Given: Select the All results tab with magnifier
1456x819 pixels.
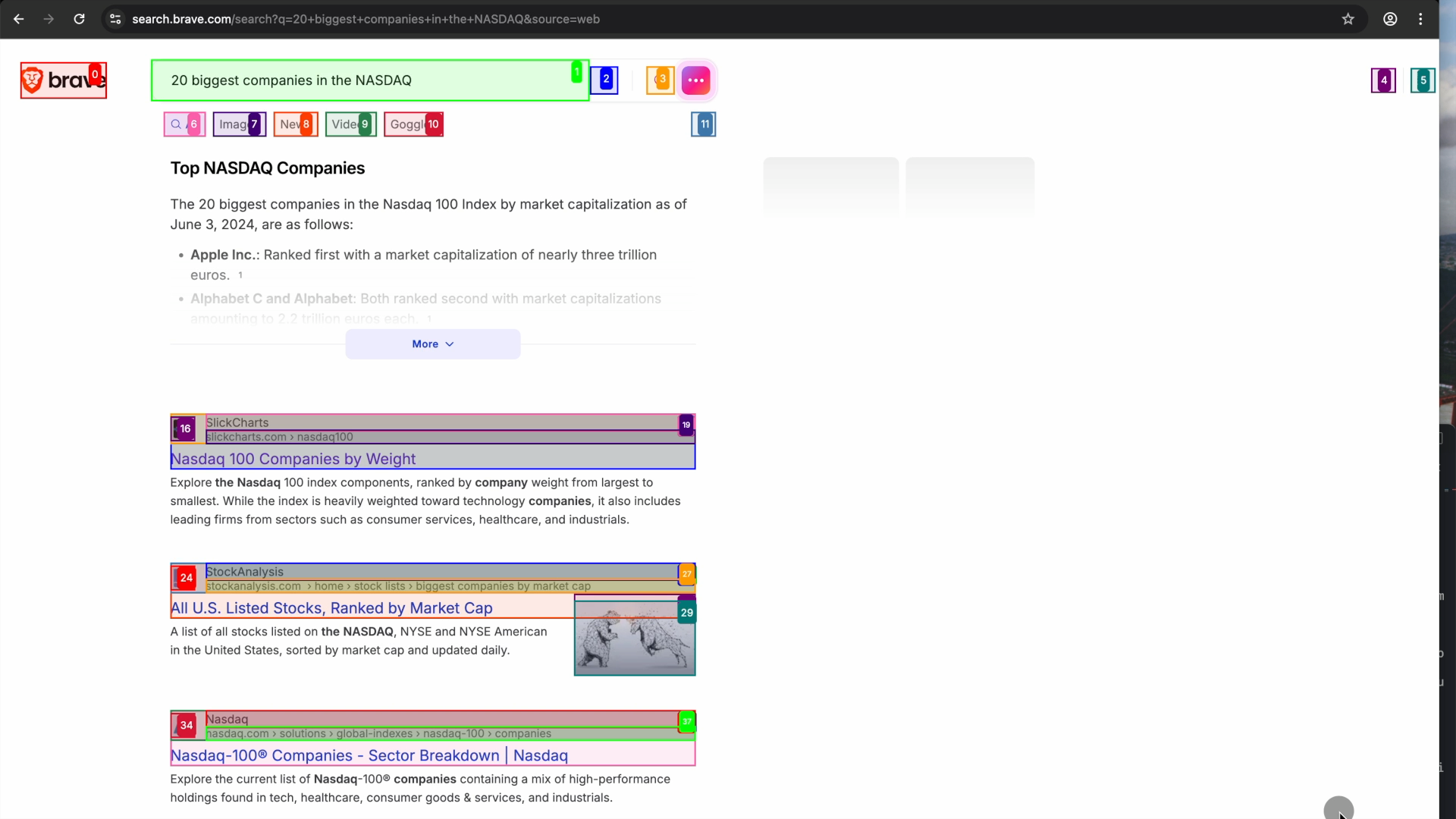Looking at the screenshot, I should 184,124.
